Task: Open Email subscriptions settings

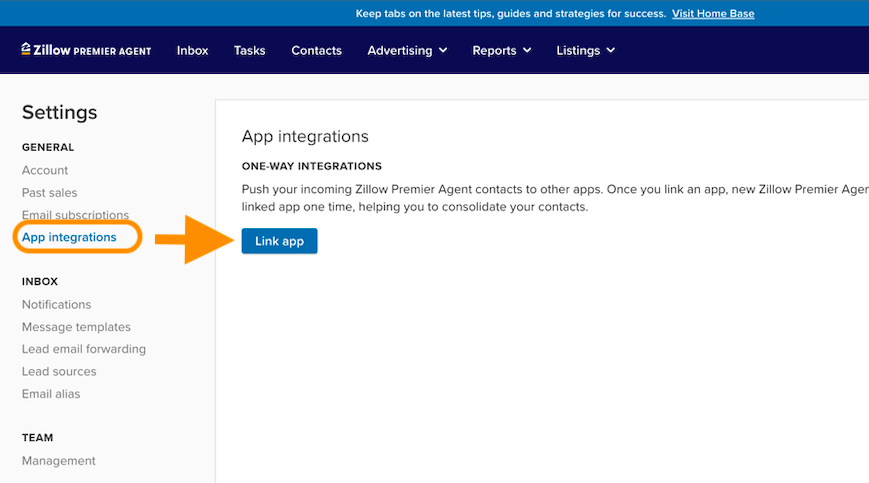Action: click(75, 215)
